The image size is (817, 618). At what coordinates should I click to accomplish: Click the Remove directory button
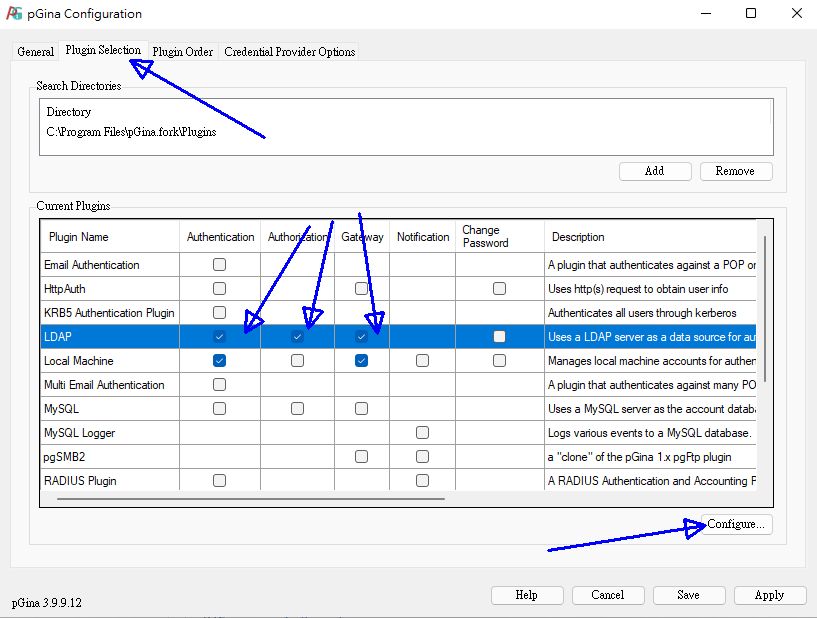[x=735, y=171]
